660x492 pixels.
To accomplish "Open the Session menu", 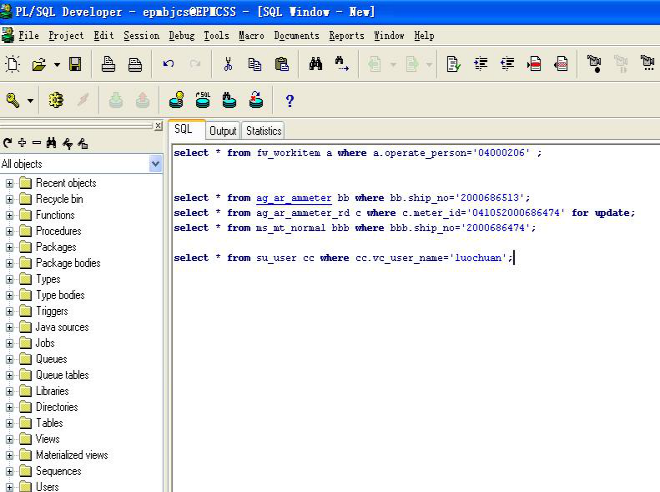I will [x=141, y=36].
